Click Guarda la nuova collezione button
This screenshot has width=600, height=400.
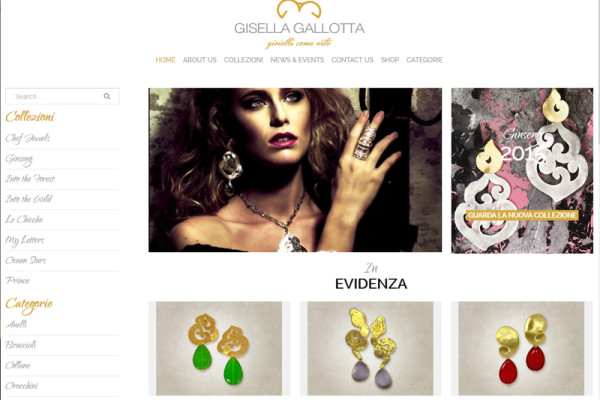tap(522, 215)
